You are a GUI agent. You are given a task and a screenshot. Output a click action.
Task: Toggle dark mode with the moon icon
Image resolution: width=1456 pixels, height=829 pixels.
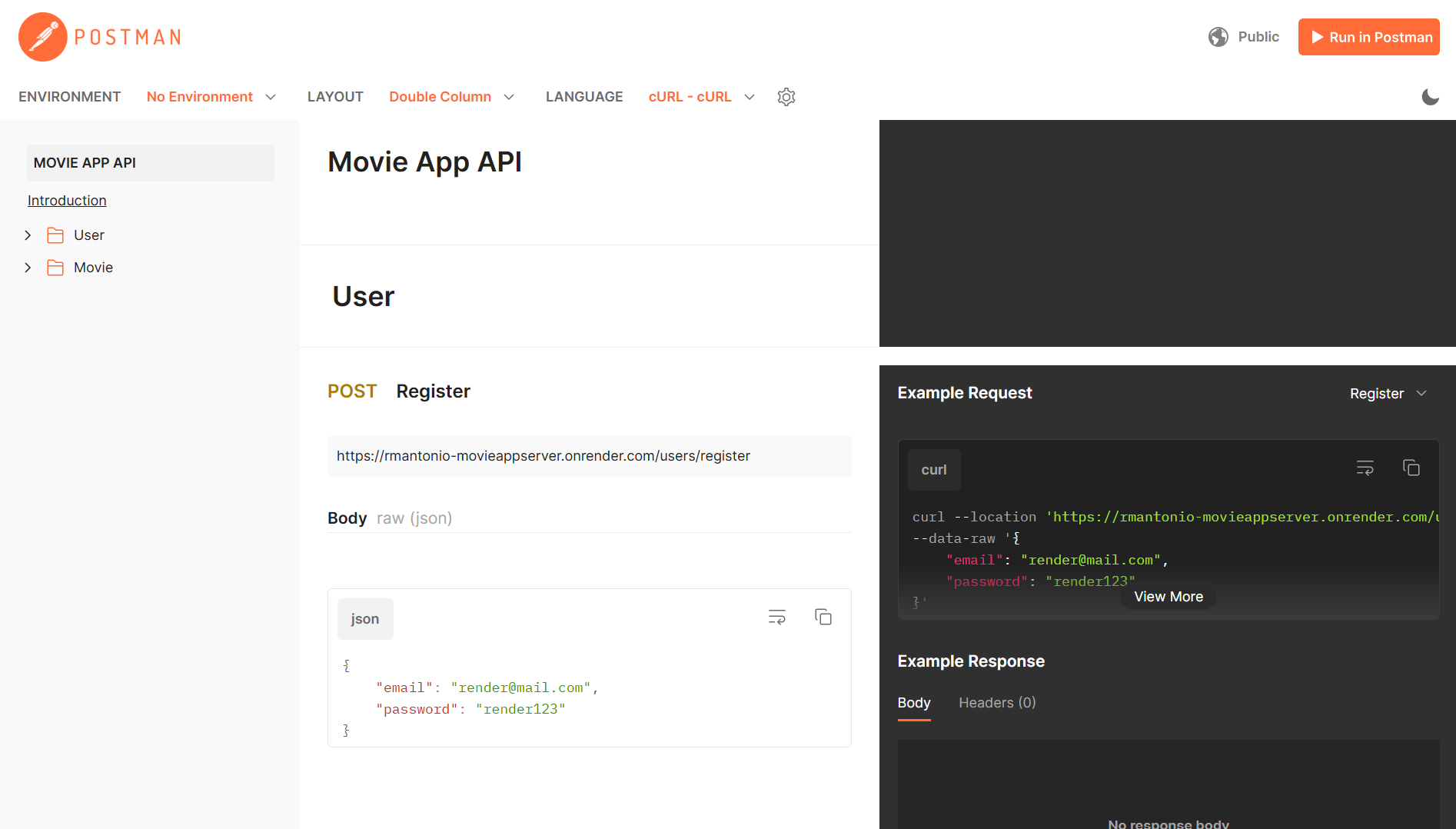click(x=1431, y=97)
